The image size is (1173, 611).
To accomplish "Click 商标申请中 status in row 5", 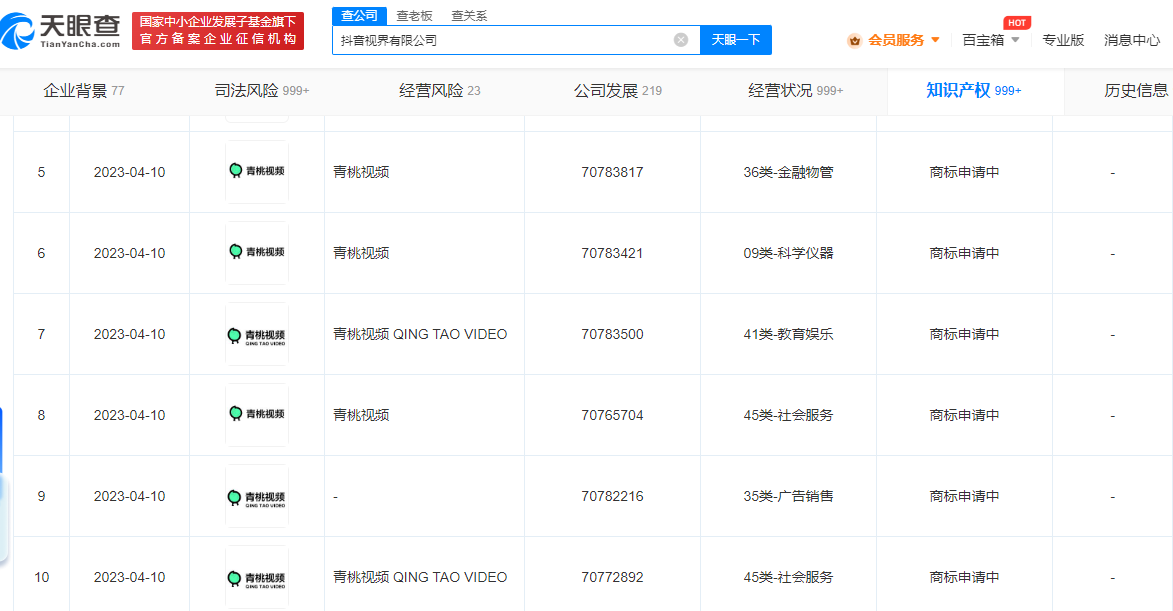I will tap(964, 172).
